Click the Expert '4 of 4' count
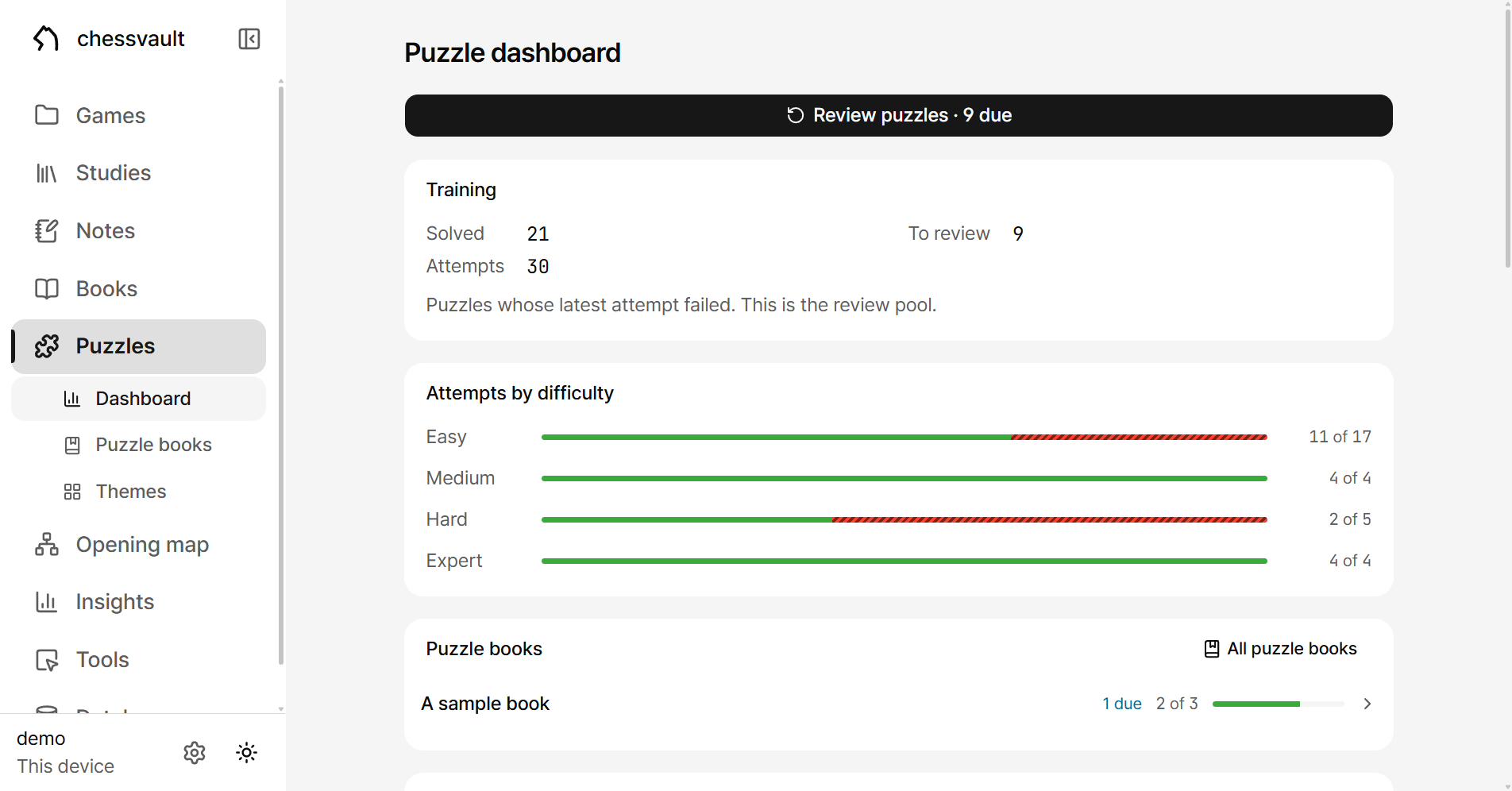Viewport: 1512px width, 791px height. point(1350,561)
